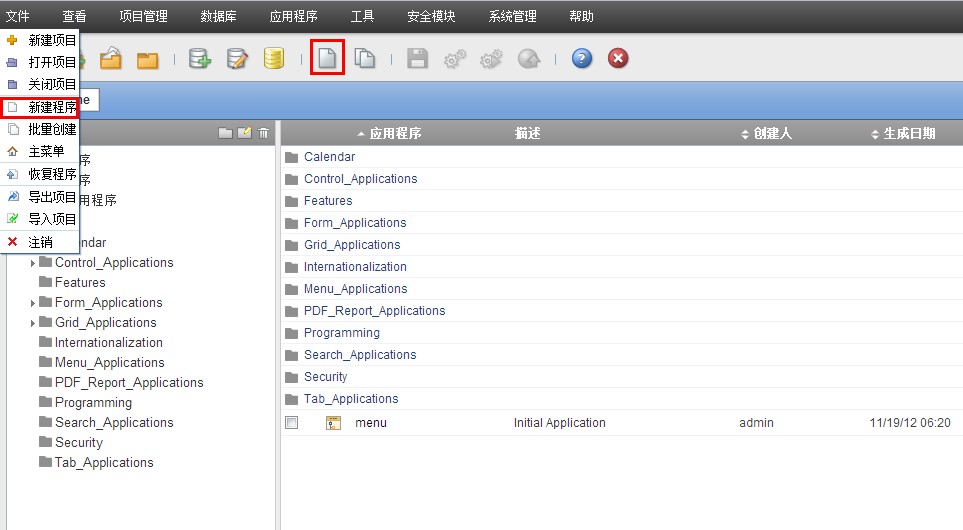Choose 批量创建 from the file menu
The image size is (963, 530).
pyautogui.click(x=39, y=130)
